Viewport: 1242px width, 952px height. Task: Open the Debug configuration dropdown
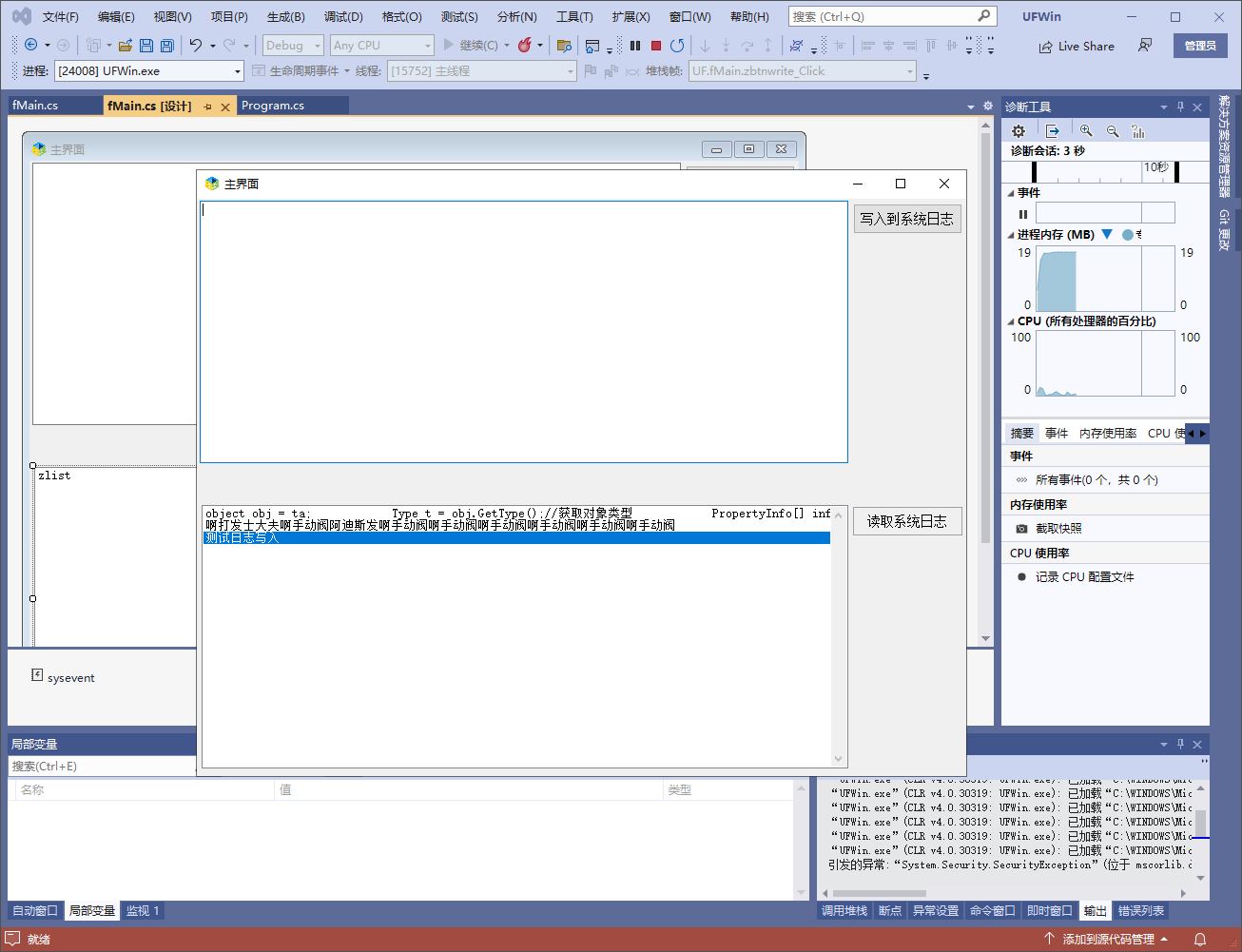point(293,46)
